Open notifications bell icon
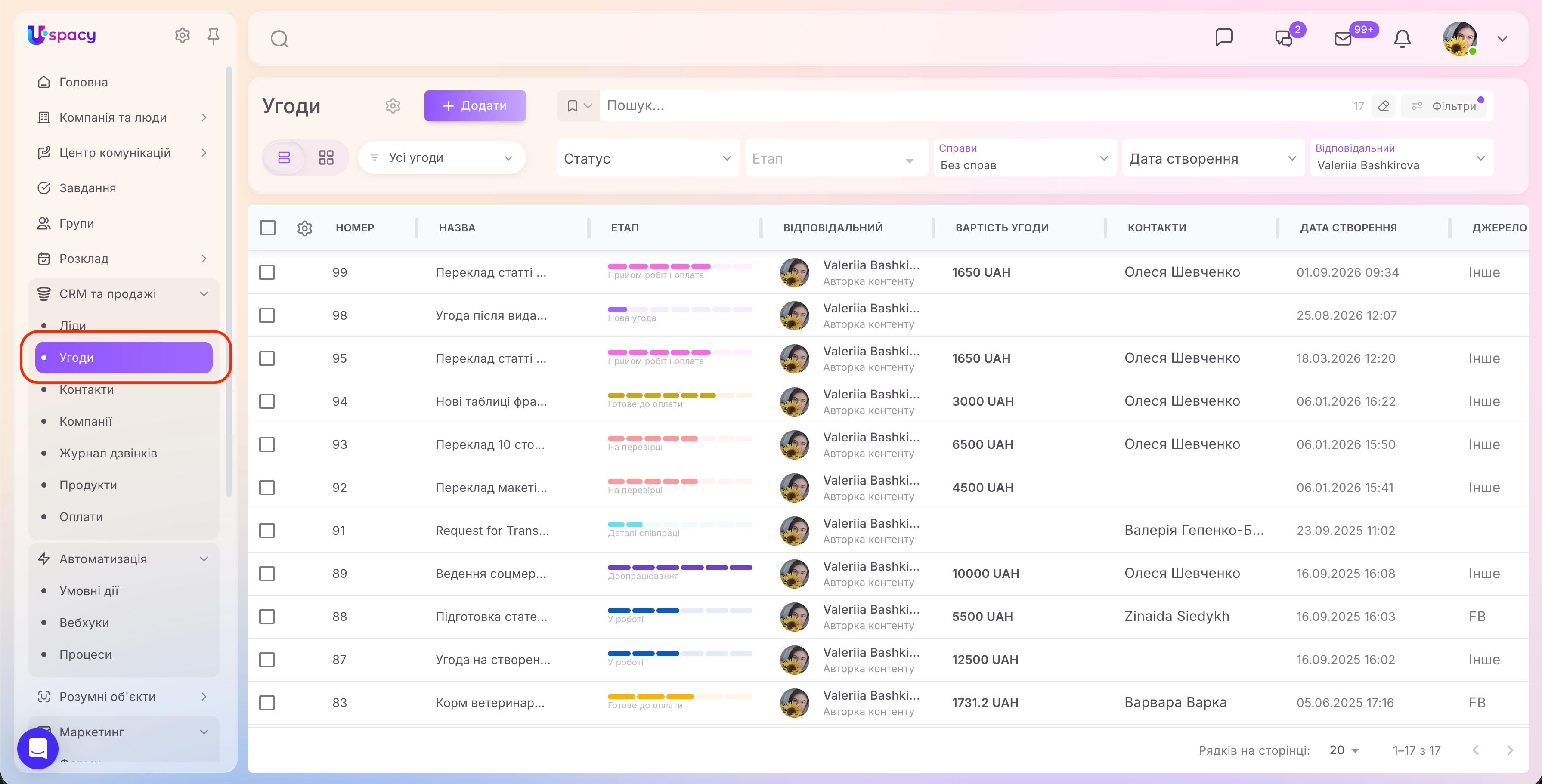 point(1402,39)
